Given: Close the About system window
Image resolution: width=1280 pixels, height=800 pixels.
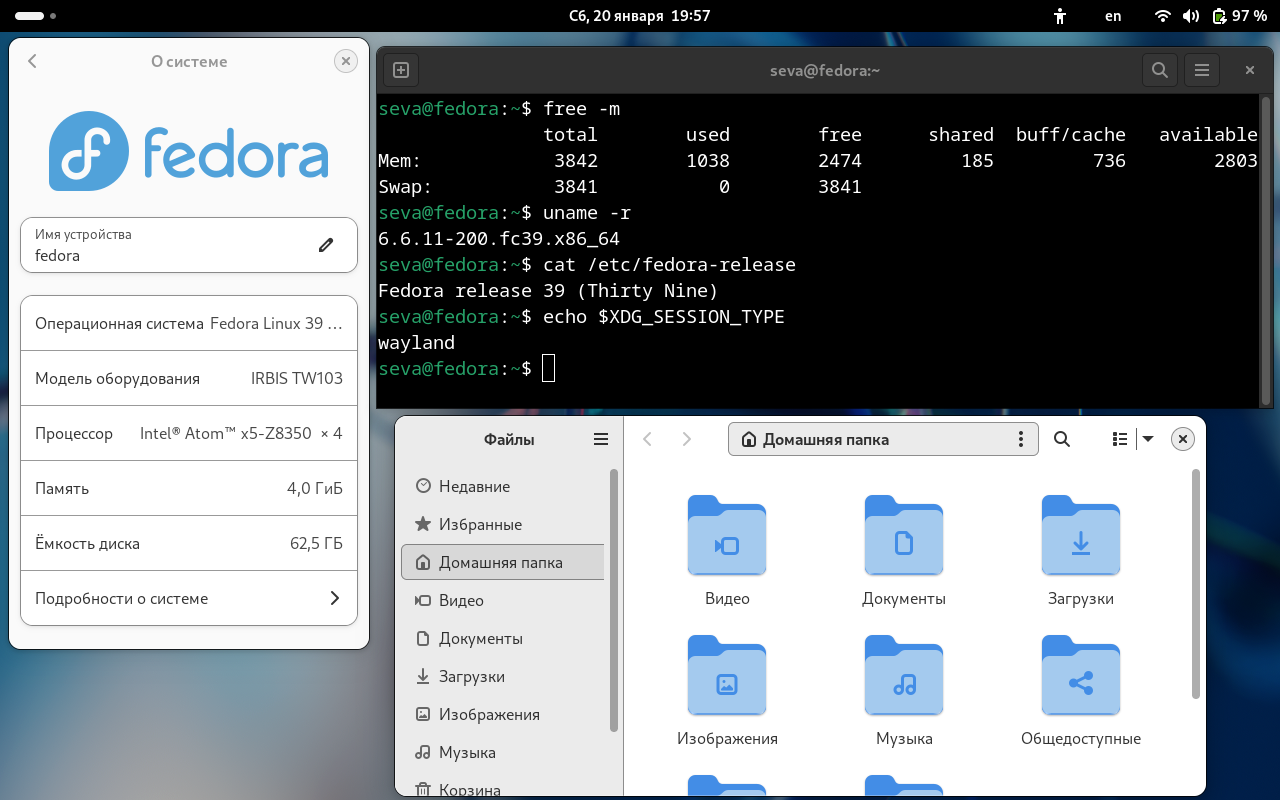Looking at the screenshot, I should tap(345, 61).
